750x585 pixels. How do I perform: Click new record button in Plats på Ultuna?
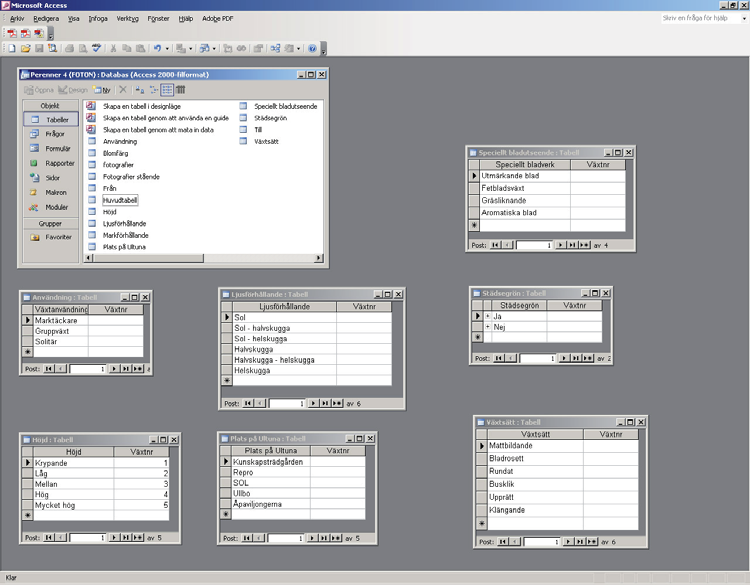336,538
